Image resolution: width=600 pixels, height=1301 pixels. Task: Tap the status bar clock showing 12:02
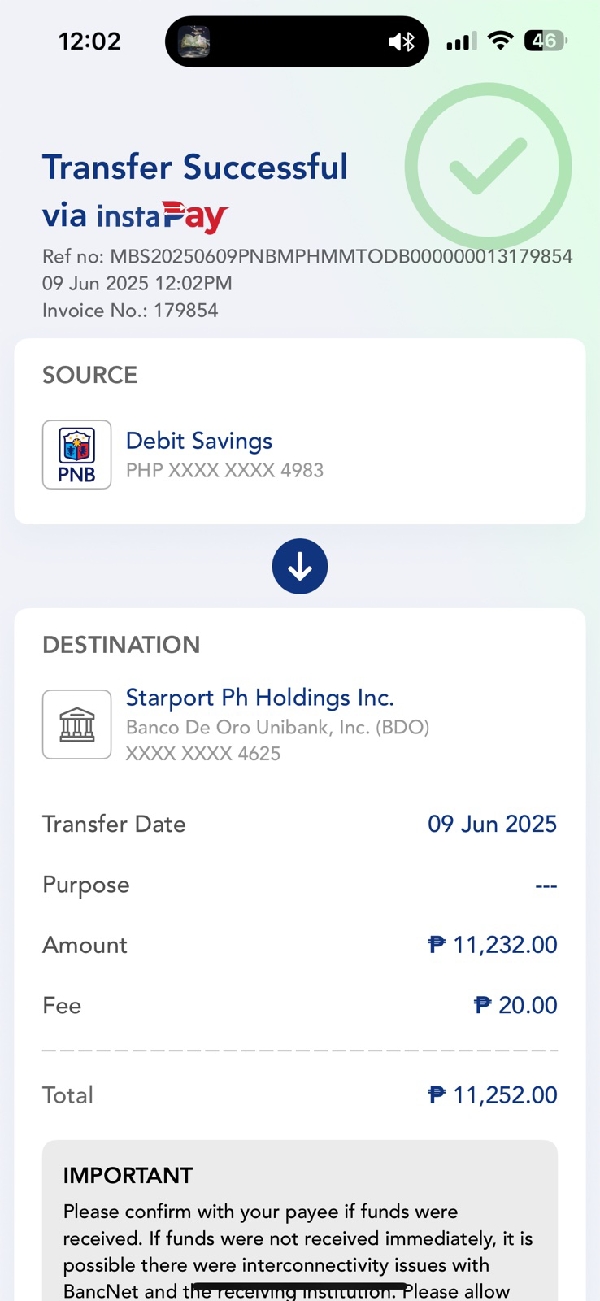point(90,42)
